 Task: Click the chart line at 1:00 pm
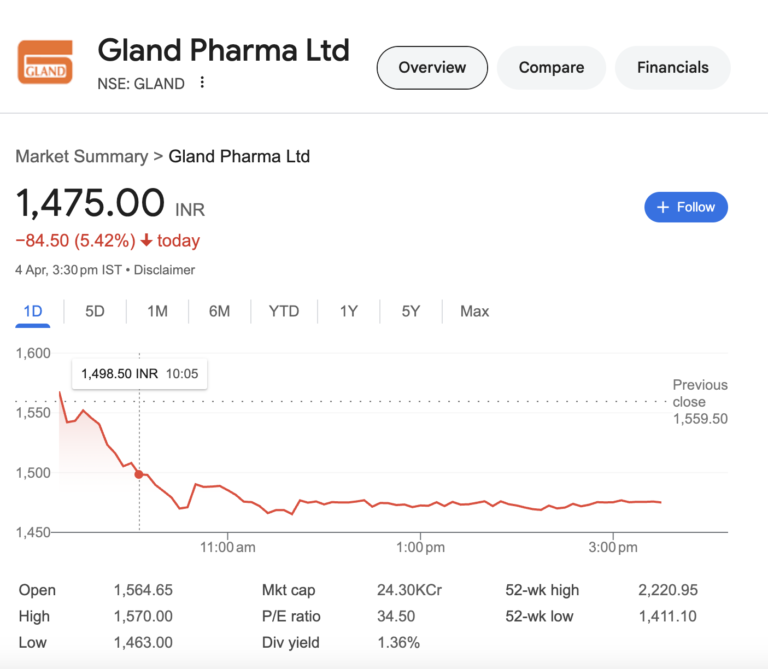tap(420, 505)
